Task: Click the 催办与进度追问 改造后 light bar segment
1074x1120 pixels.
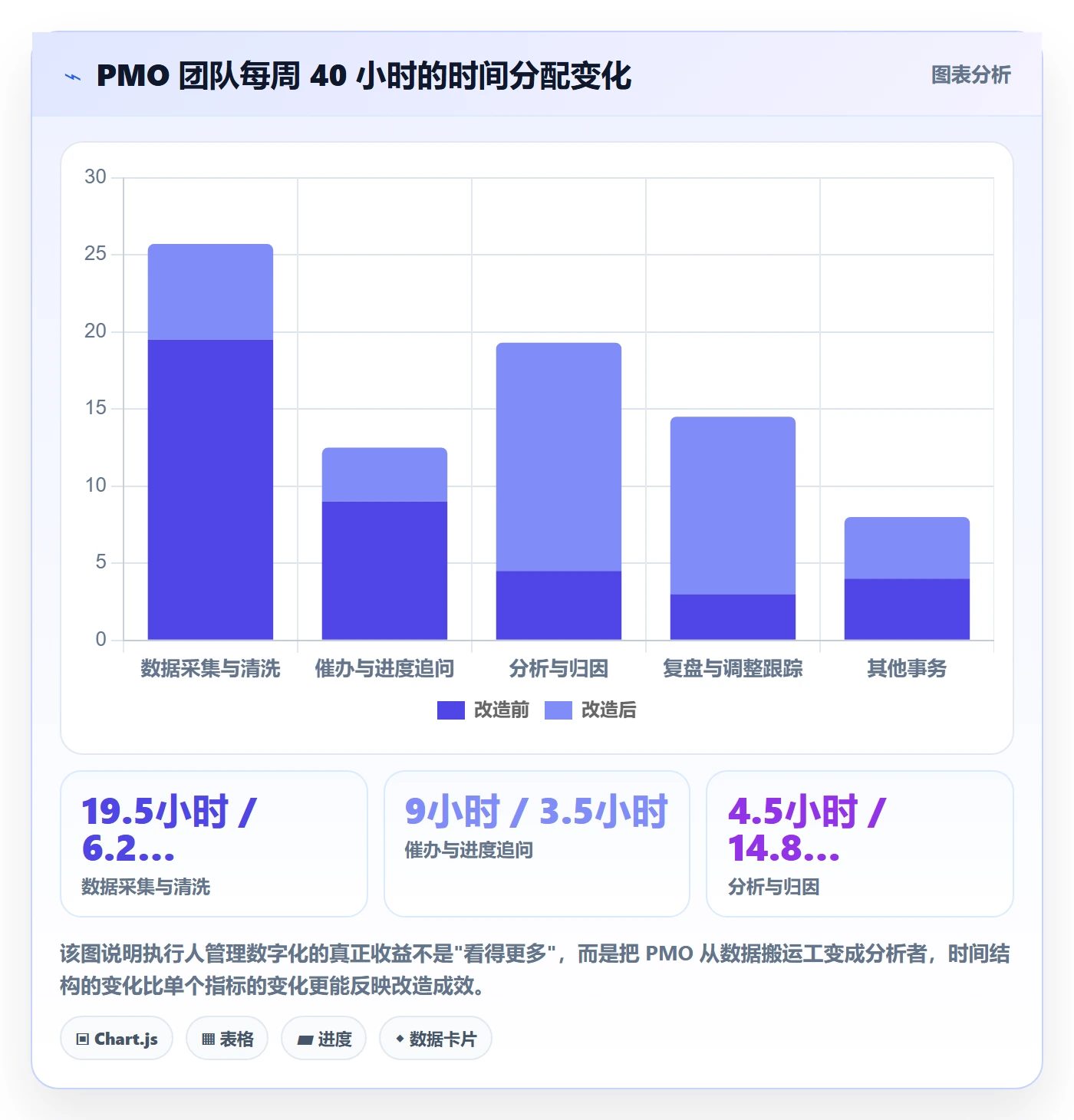Action: pos(384,475)
